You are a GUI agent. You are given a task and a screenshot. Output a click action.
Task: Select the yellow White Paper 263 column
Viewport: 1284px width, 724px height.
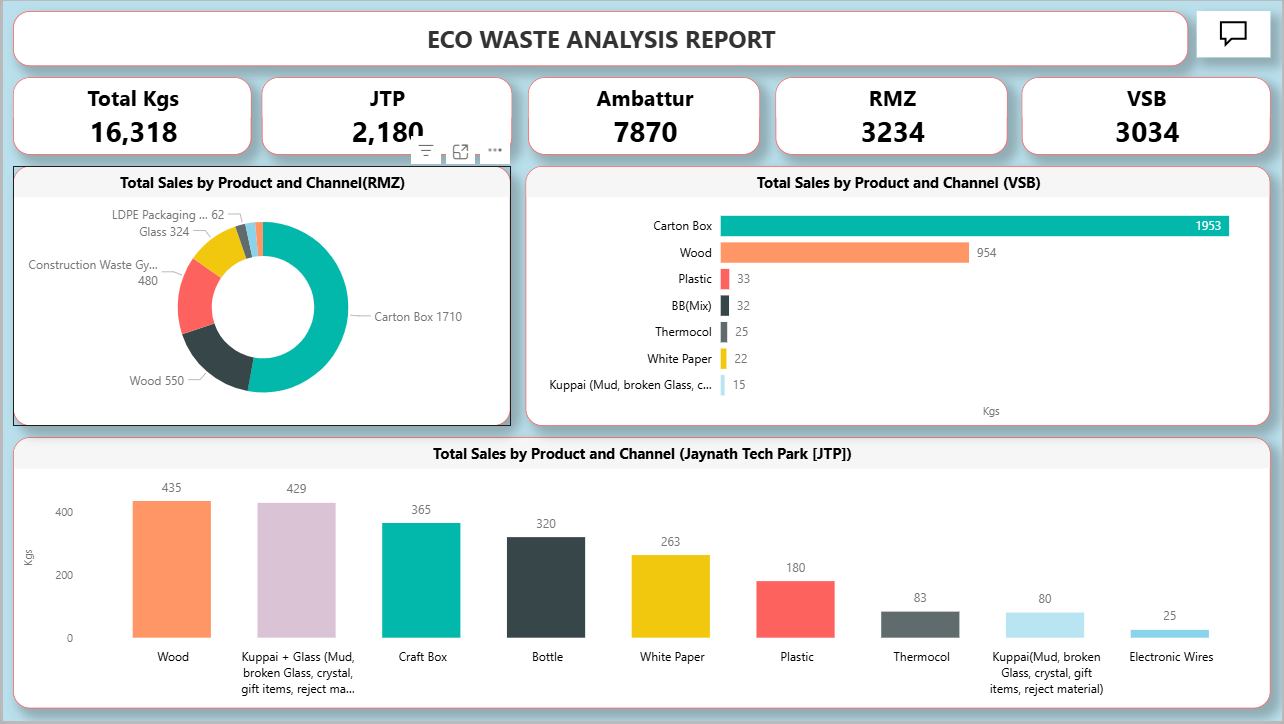coord(670,596)
